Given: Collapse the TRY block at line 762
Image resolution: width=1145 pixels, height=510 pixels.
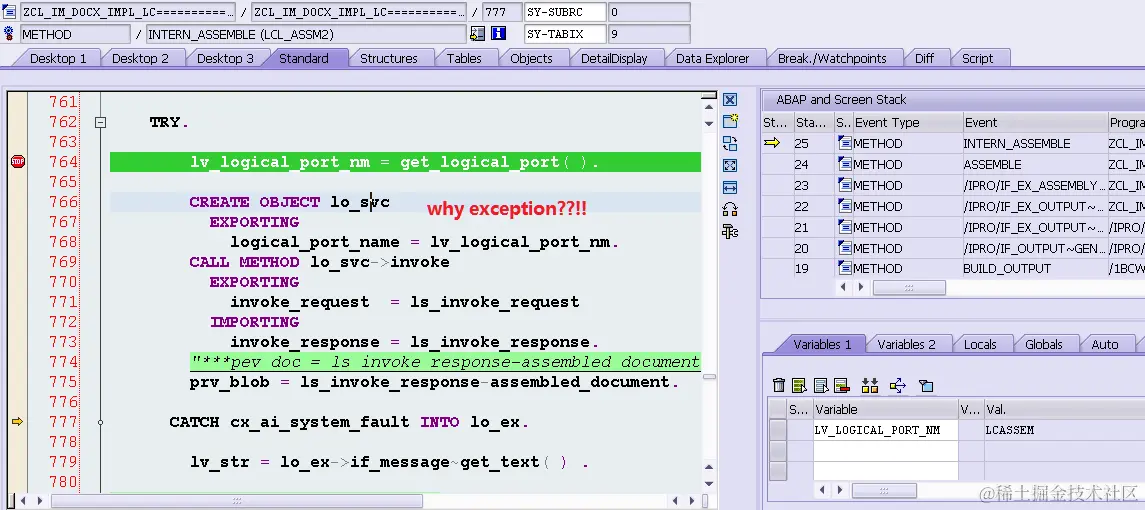Looking at the screenshot, I should [x=101, y=122].
